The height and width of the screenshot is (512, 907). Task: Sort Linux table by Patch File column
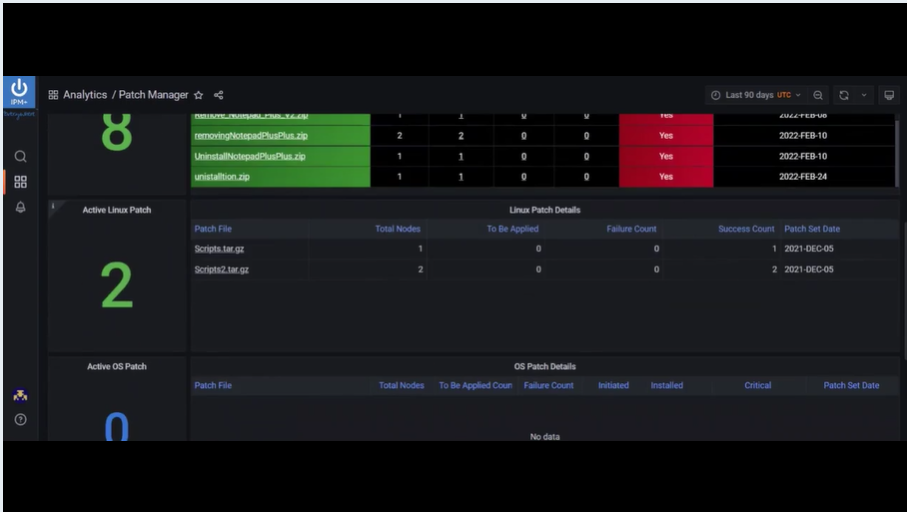pos(213,229)
